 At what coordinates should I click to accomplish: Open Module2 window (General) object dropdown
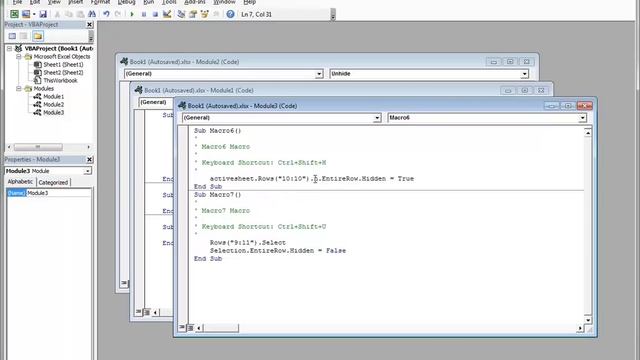pos(319,73)
